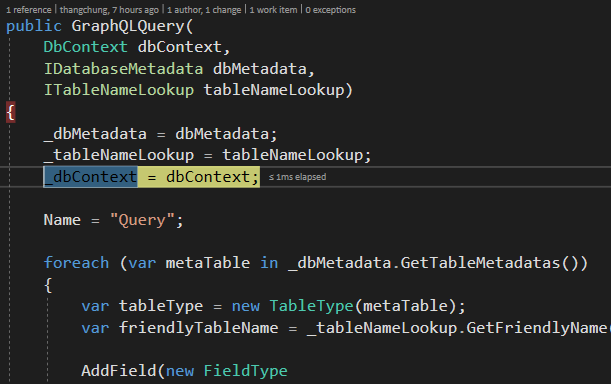This screenshot has width=611, height=384.
Task: Click the friendlyTableName variable
Action: [x=199, y=328]
